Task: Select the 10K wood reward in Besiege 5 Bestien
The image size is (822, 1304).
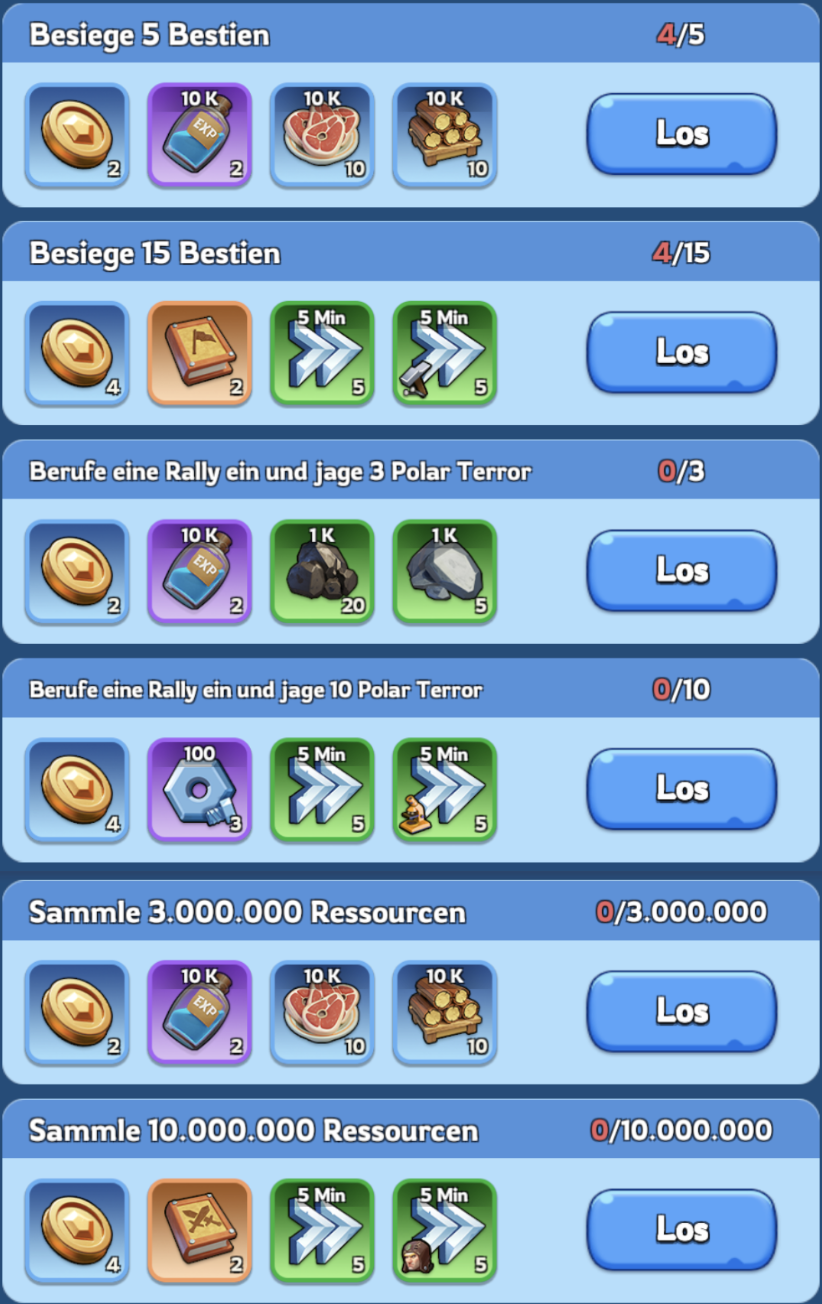Action: pyautogui.click(x=445, y=135)
